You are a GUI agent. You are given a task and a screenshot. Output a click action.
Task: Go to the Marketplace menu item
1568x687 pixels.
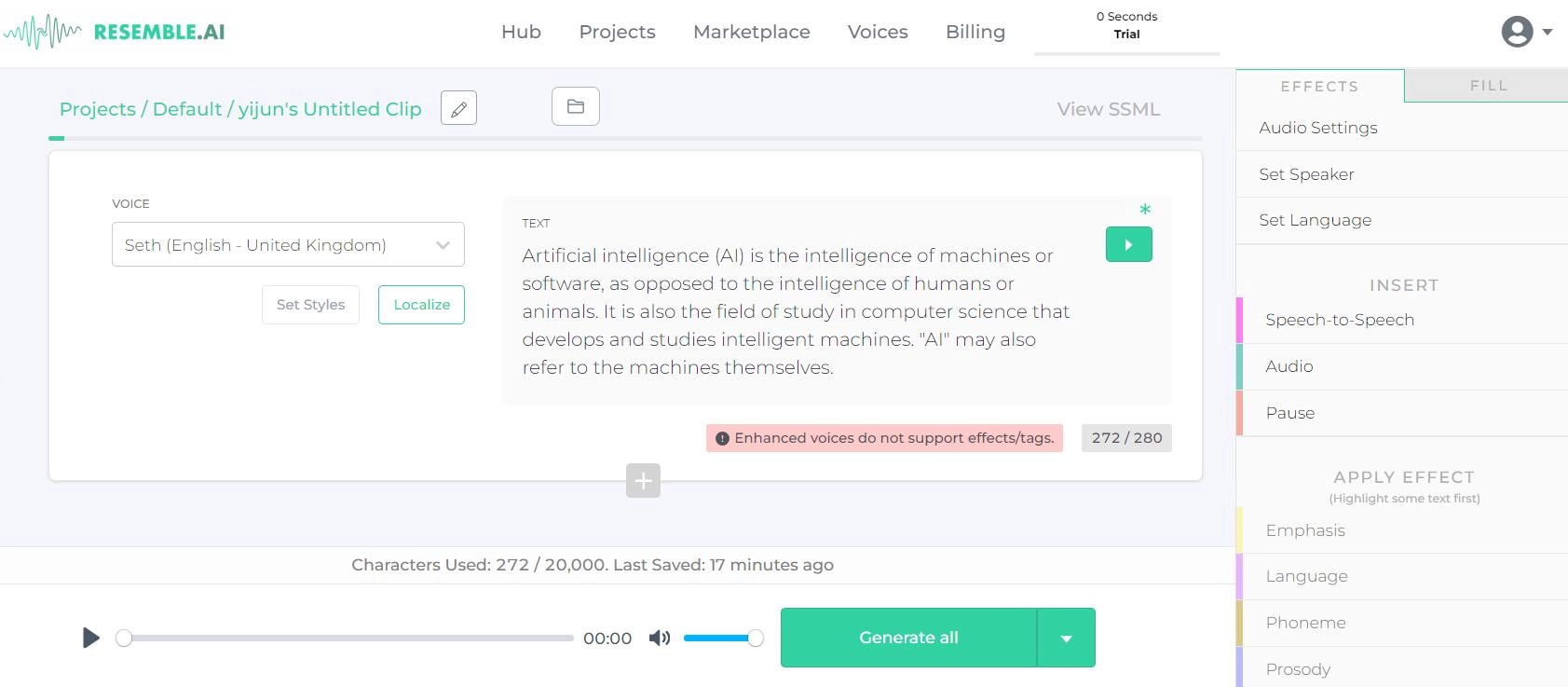coord(751,32)
